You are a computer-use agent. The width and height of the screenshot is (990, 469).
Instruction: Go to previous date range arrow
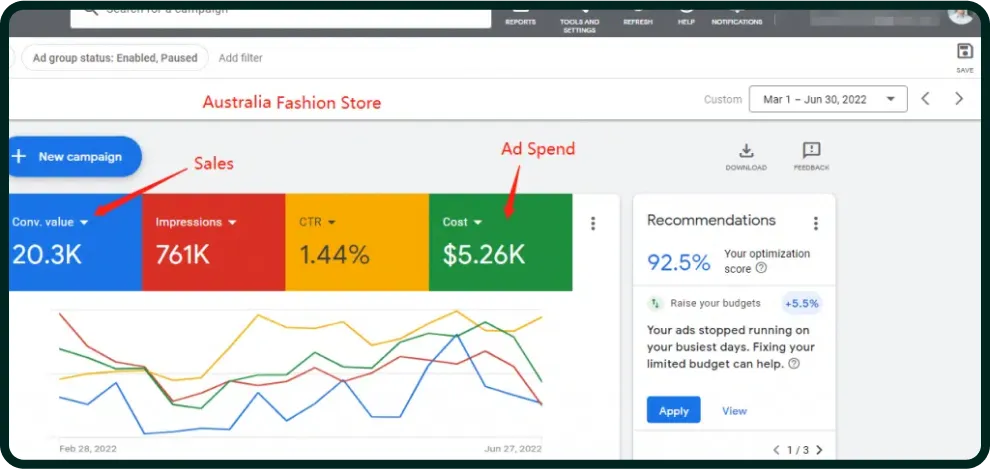(x=926, y=98)
